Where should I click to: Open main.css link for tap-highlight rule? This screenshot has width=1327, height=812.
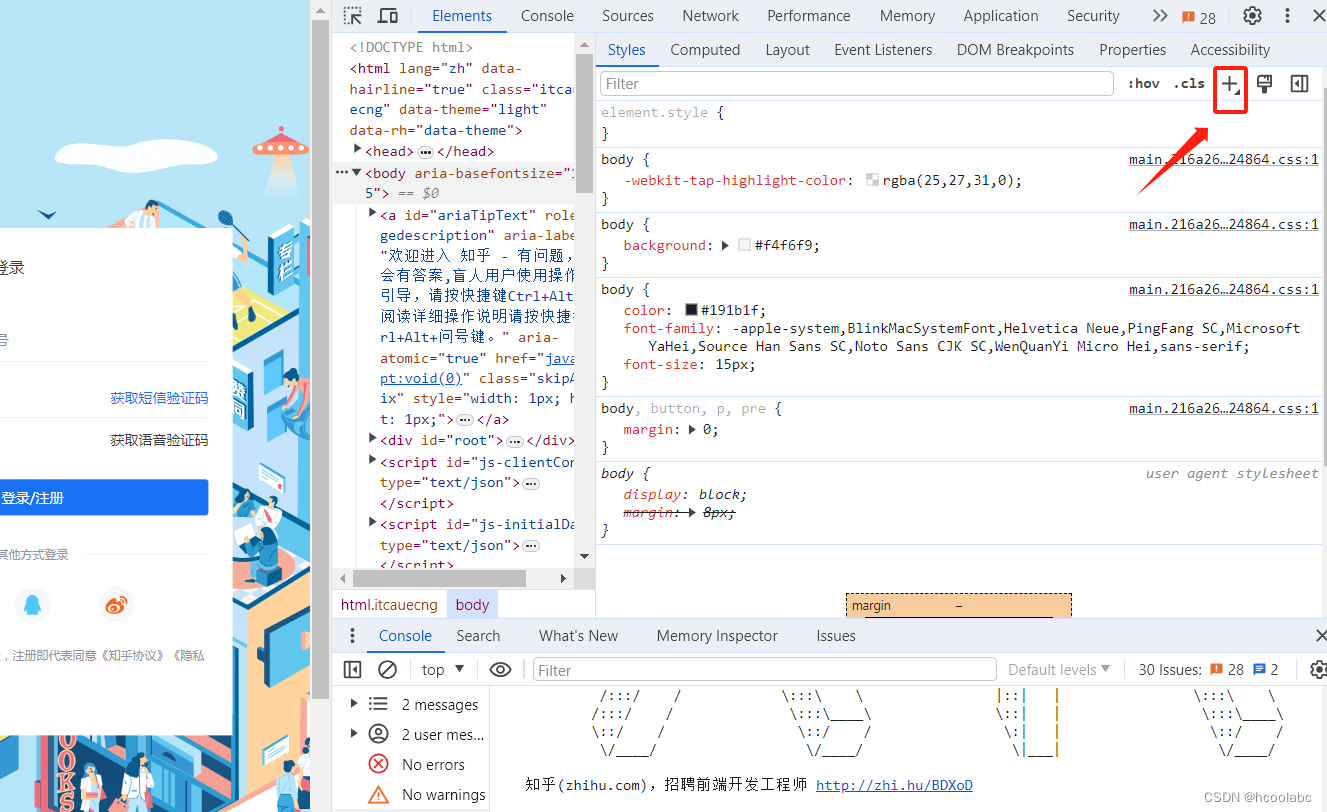1224,160
